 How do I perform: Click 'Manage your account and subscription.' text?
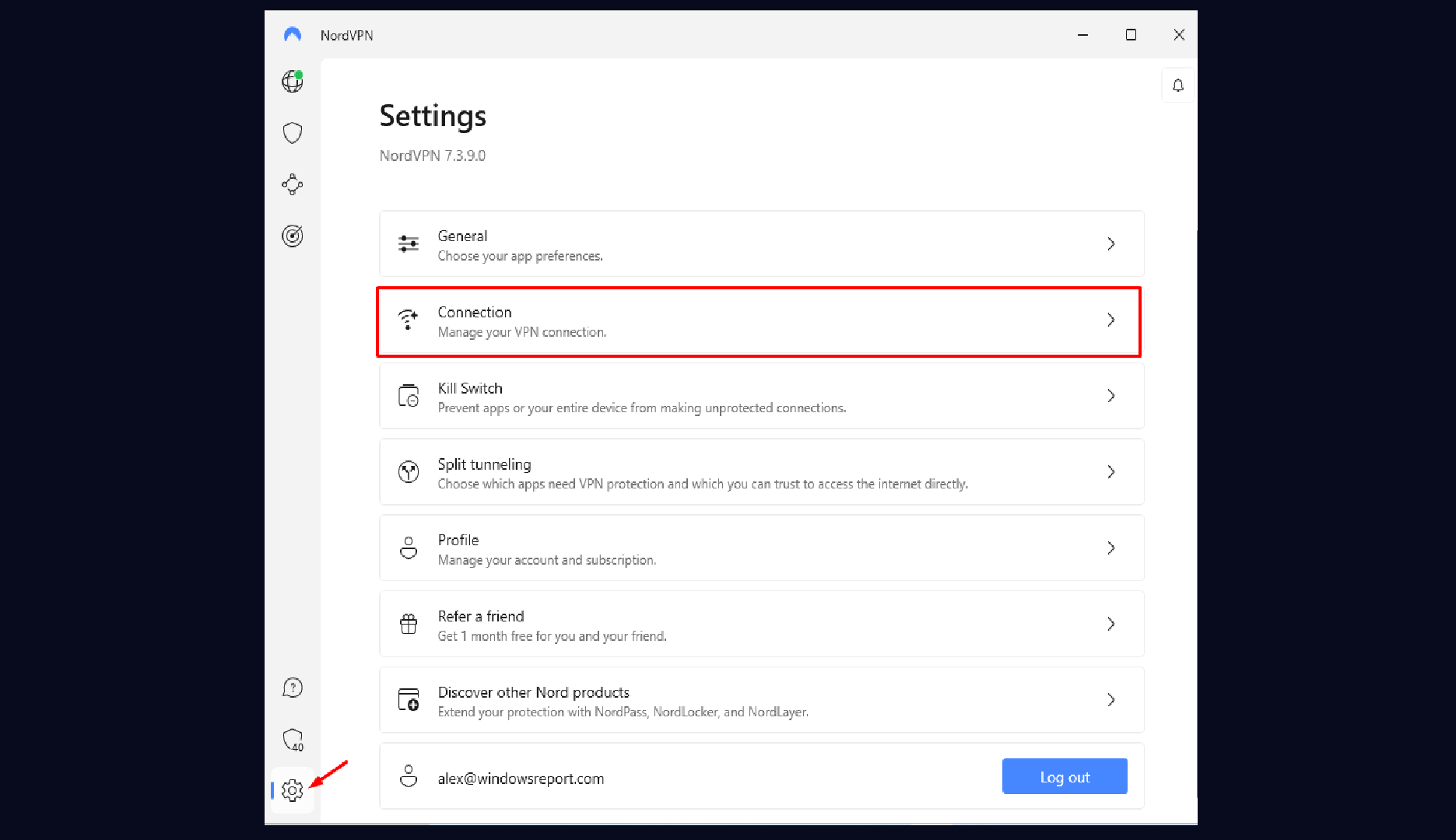pyautogui.click(x=546, y=560)
